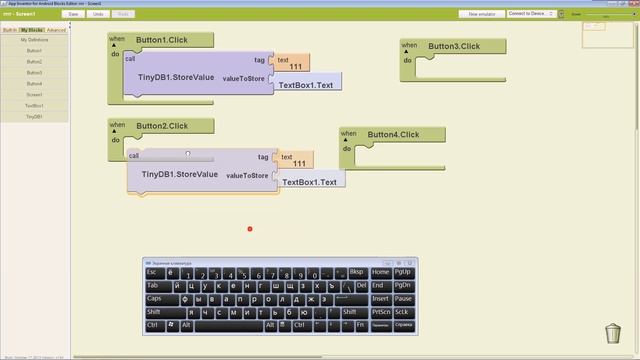Image resolution: width=640 pixels, height=360 pixels.
Task: Click the workspace minimap thumbnail
Action: click(x=608, y=35)
